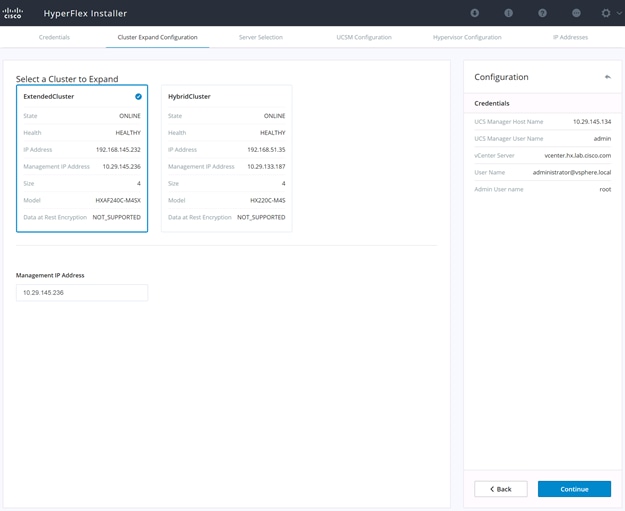Expand the settings dropdown chevron
625x511 pixels.
tap(619, 13)
